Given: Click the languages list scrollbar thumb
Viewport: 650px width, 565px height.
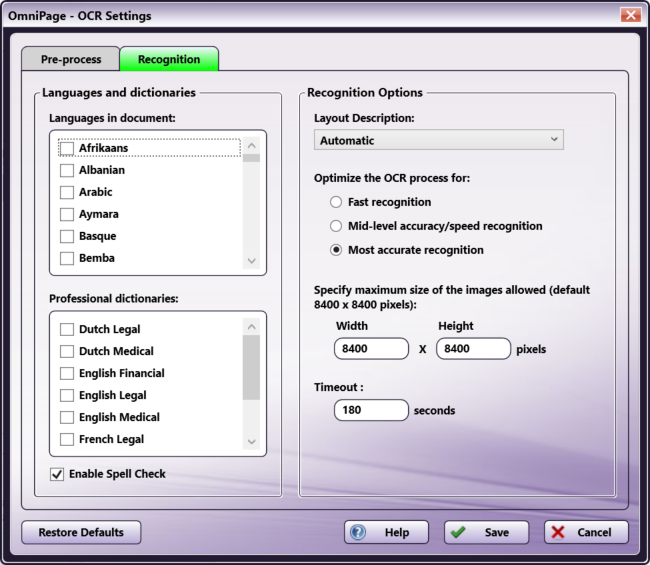Looking at the screenshot, I should tap(251, 158).
